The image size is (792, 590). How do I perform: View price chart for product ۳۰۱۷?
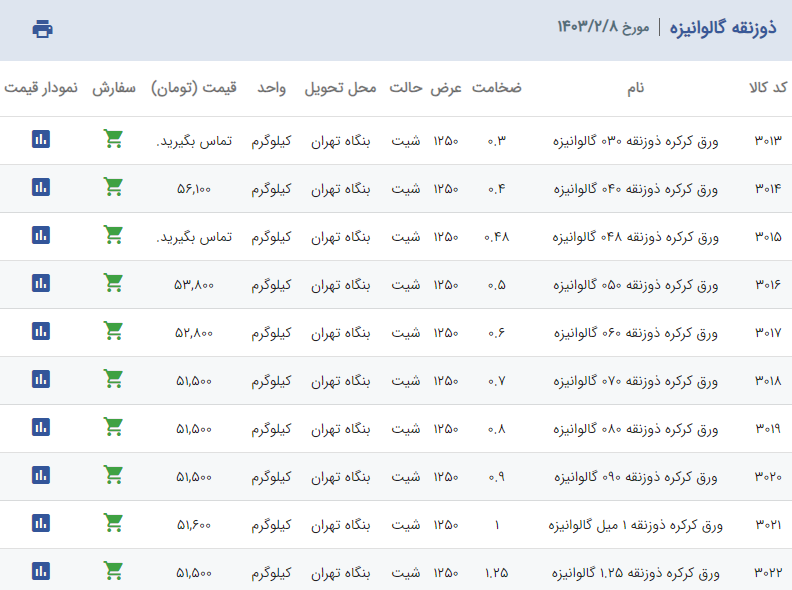click(41, 331)
